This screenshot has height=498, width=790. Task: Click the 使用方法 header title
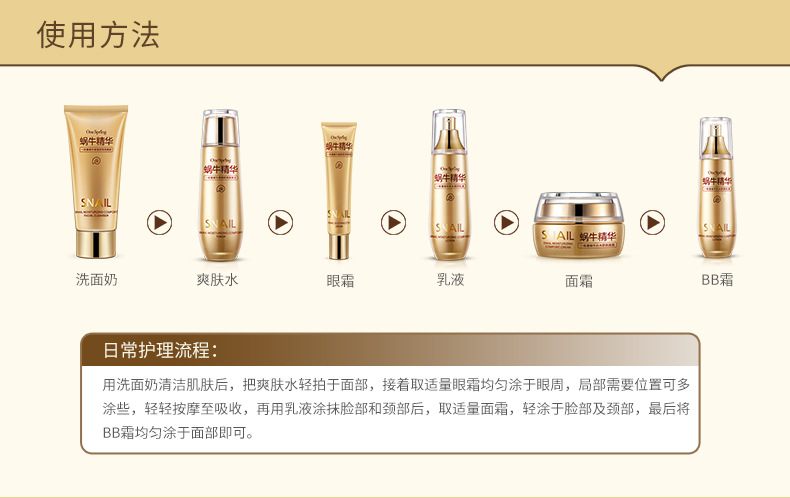(98, 35)
